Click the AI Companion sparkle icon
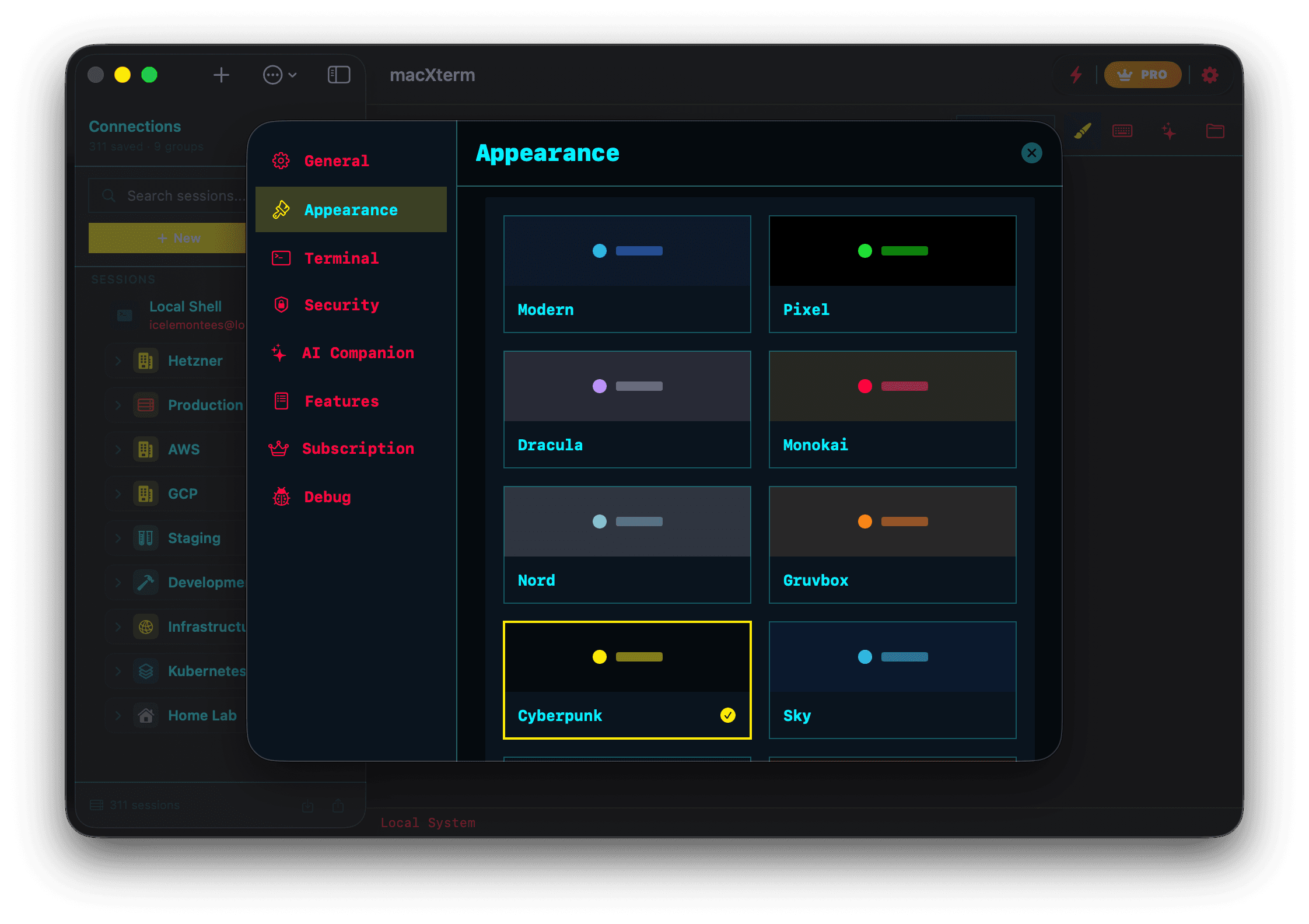The image size is (1309, 924). click(278, 352)
